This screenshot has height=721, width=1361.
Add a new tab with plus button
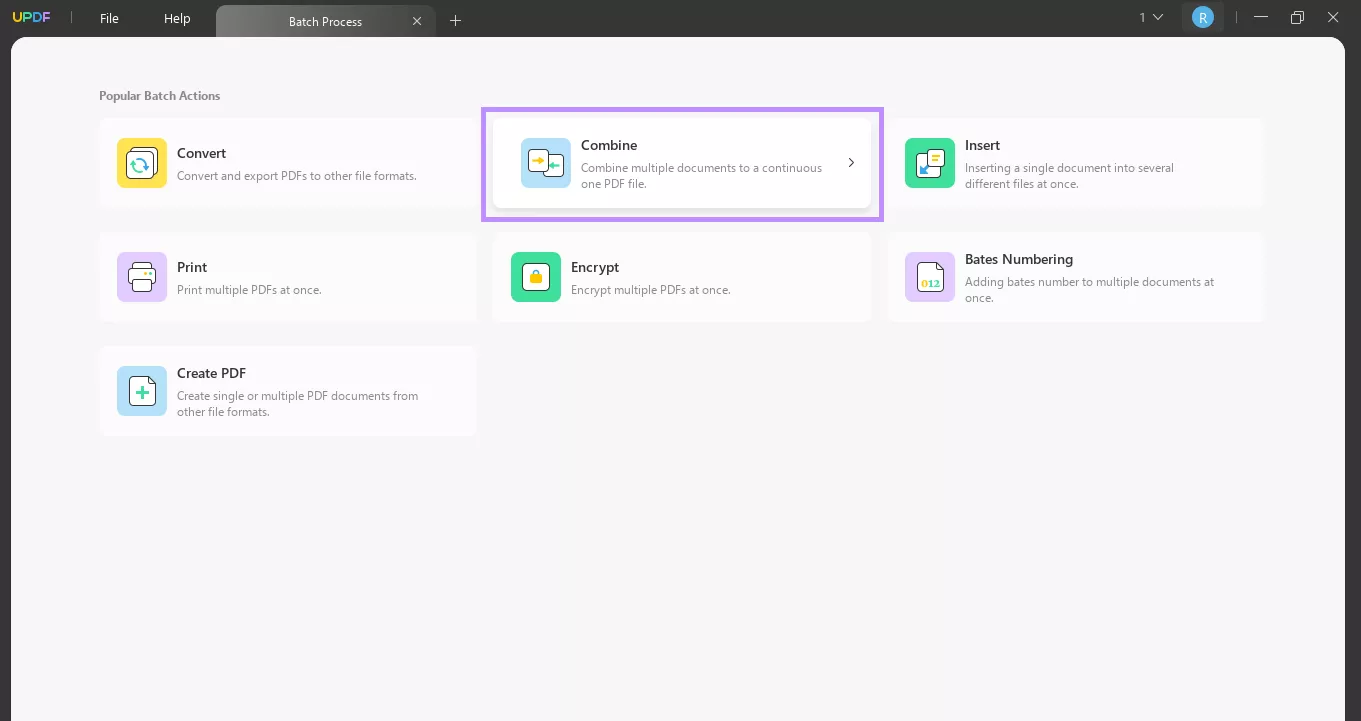click(456, 20)
